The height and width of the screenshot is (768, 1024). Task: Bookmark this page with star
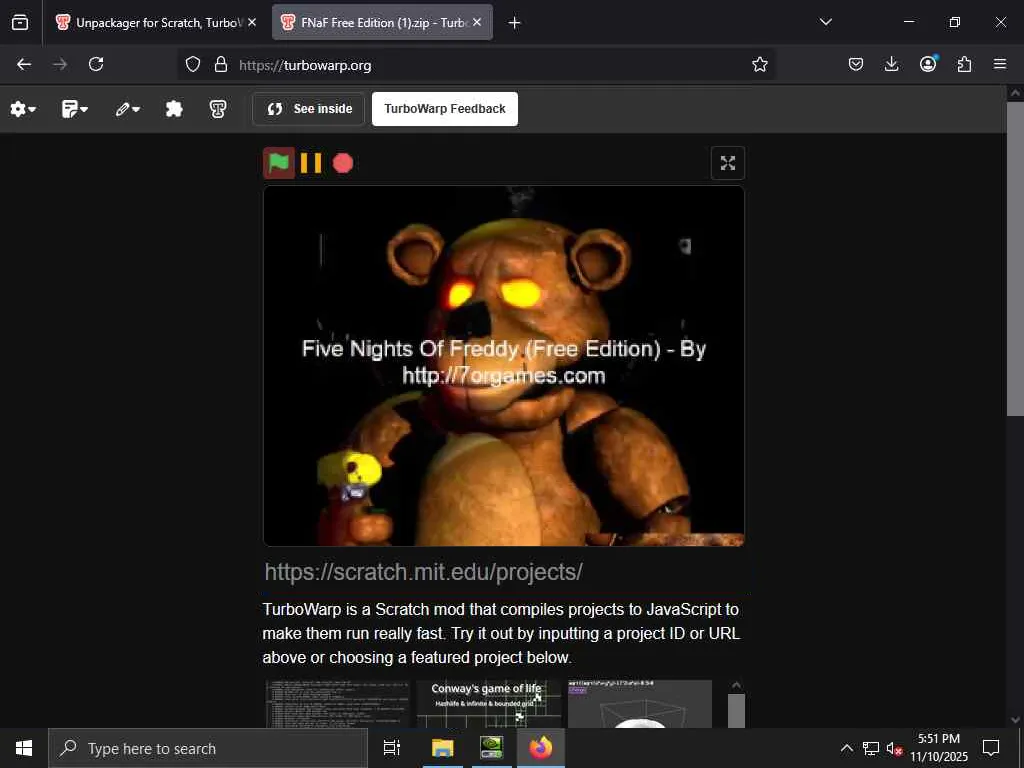760,65
